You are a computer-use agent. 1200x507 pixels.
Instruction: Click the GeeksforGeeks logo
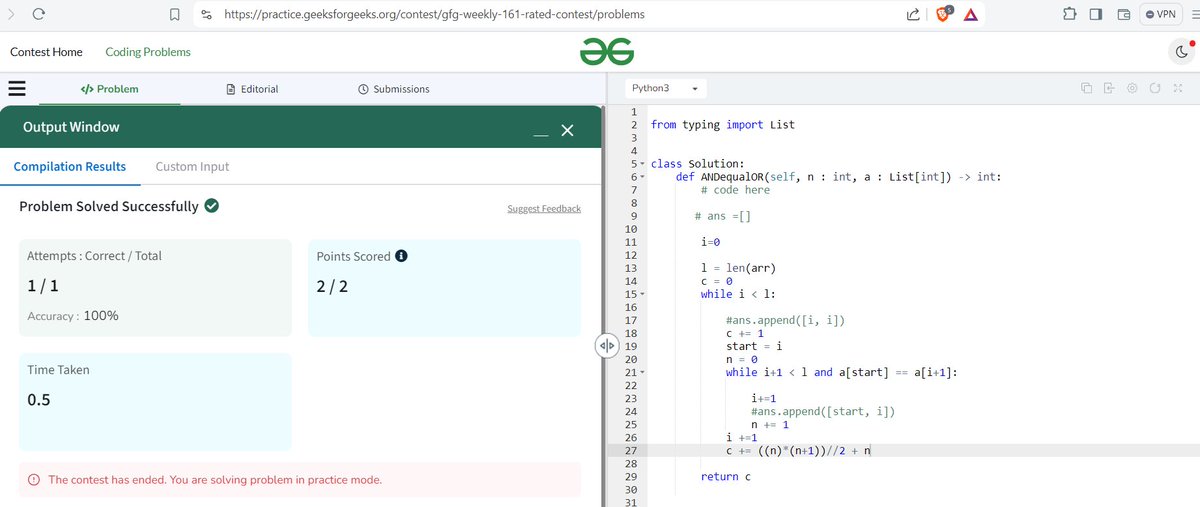click(x=607, y=52)
